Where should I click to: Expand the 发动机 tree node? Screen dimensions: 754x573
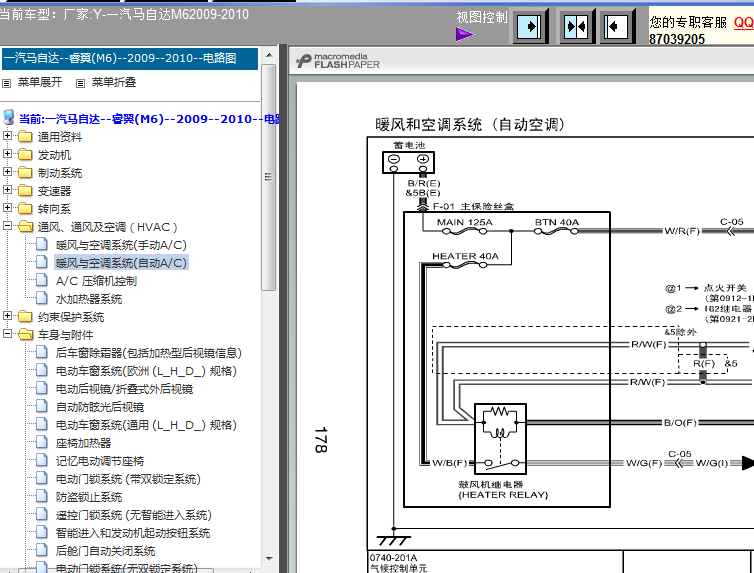[7, 154]
